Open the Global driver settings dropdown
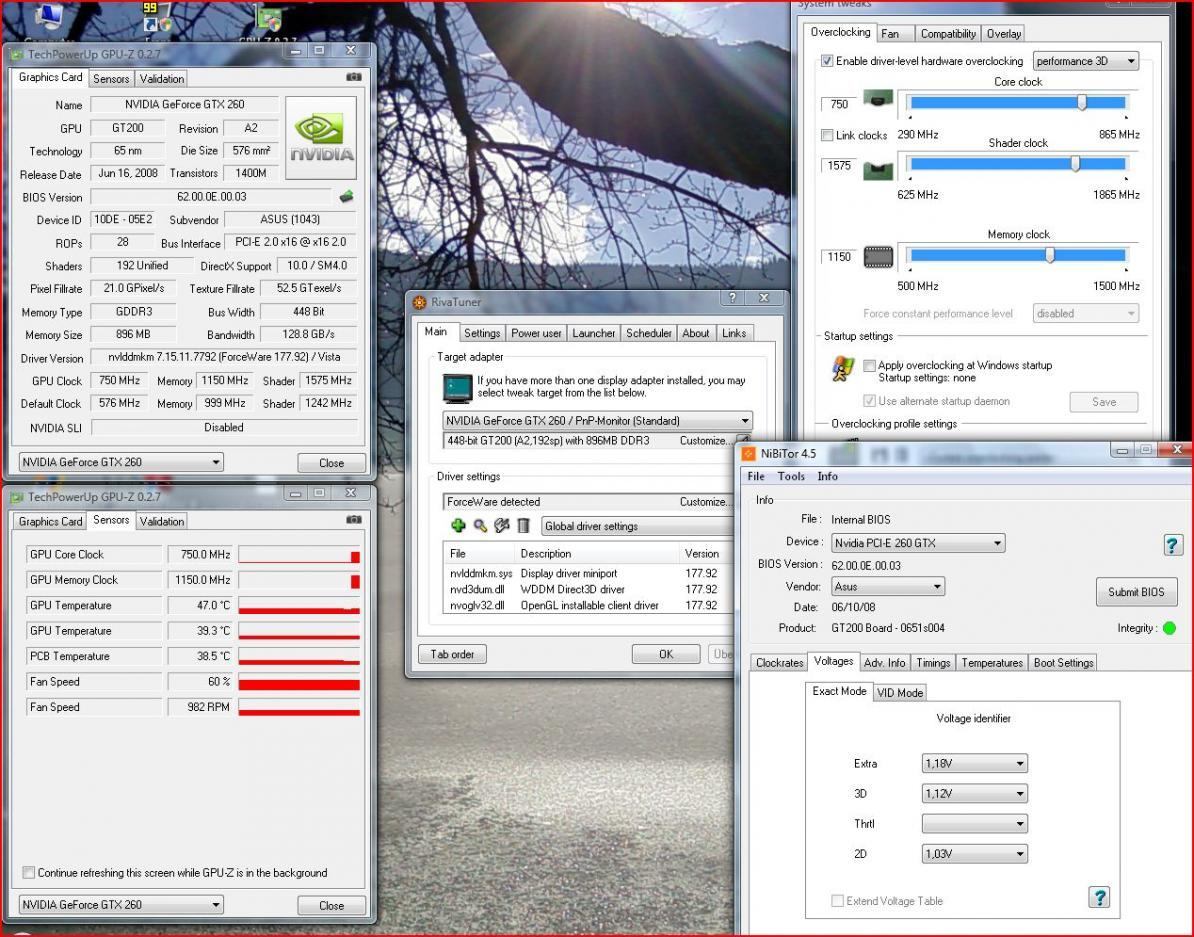 638,526
